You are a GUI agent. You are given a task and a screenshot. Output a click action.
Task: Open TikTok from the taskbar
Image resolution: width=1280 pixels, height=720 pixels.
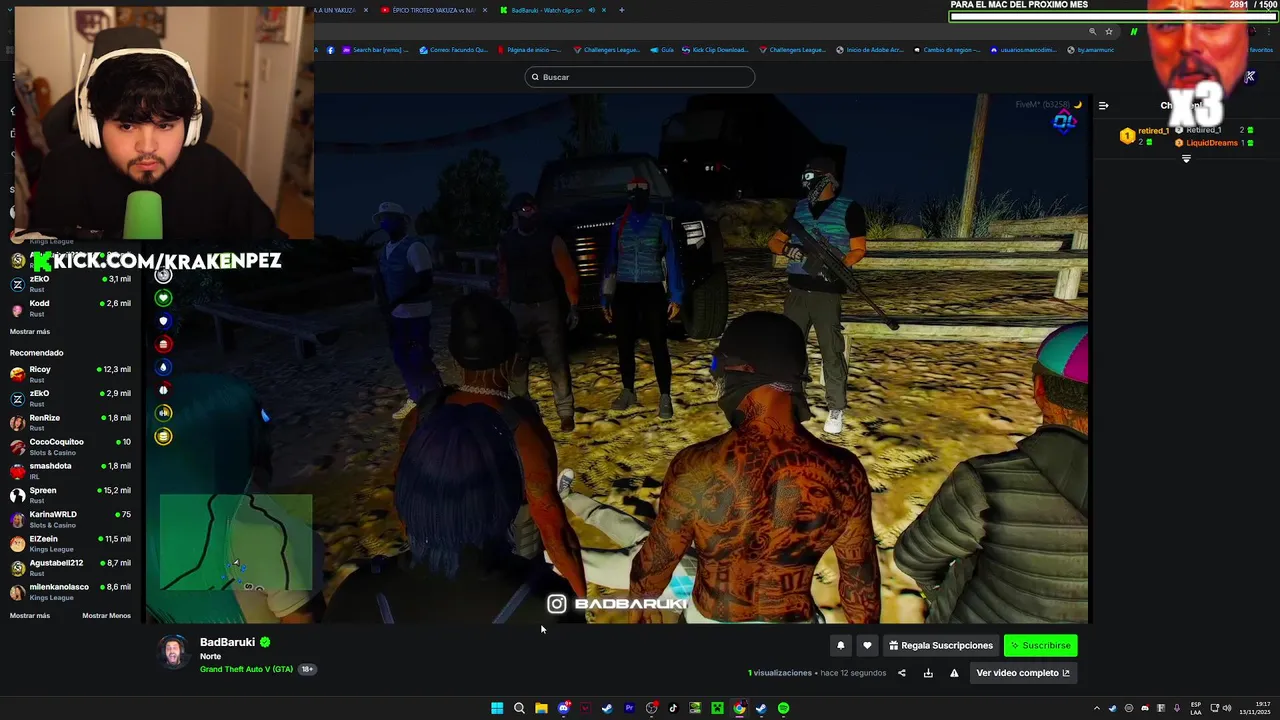pyautogui.click(x=673, y=708)
